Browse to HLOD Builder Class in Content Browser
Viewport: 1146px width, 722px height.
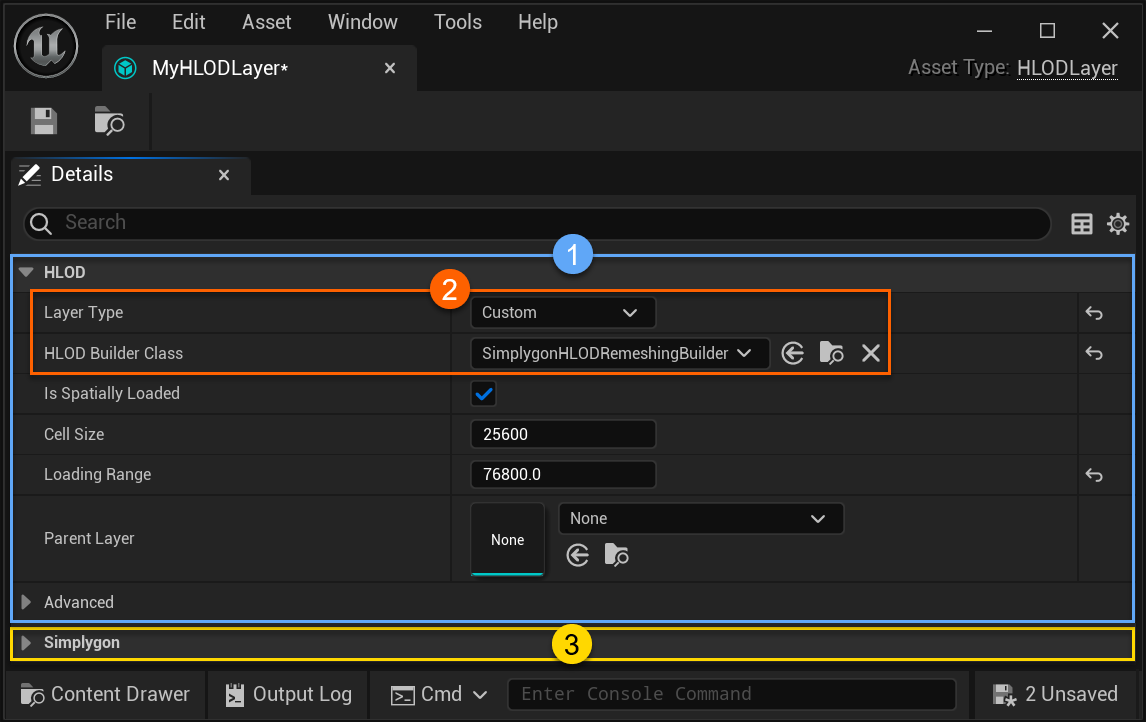click(831, 353)
